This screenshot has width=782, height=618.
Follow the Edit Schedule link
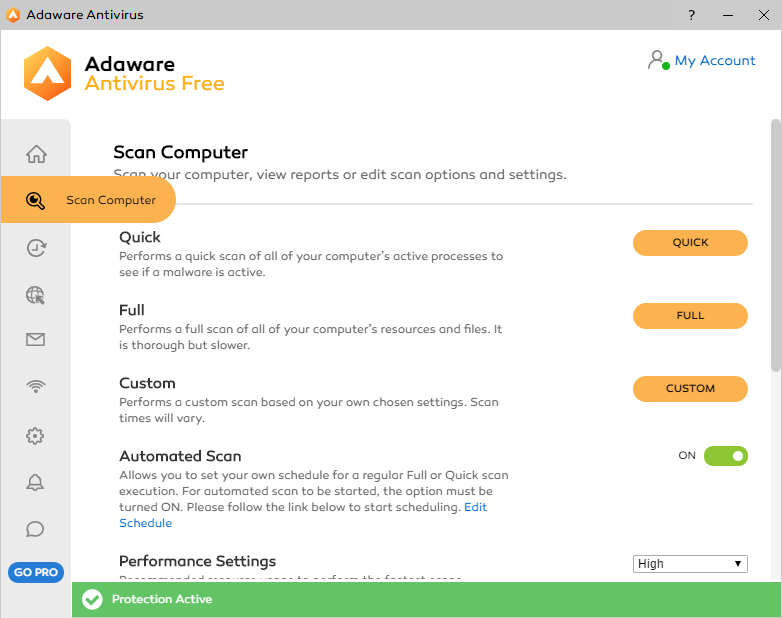(145, 523)
